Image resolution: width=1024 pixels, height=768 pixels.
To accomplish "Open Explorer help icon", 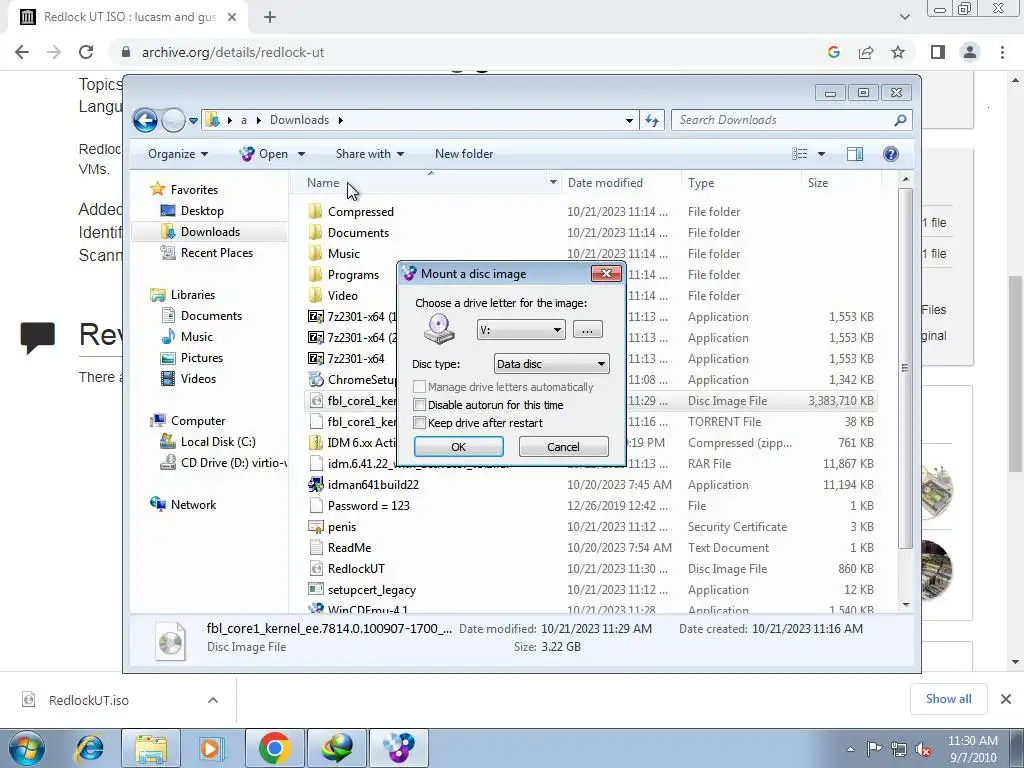I will tap(890, 154).
